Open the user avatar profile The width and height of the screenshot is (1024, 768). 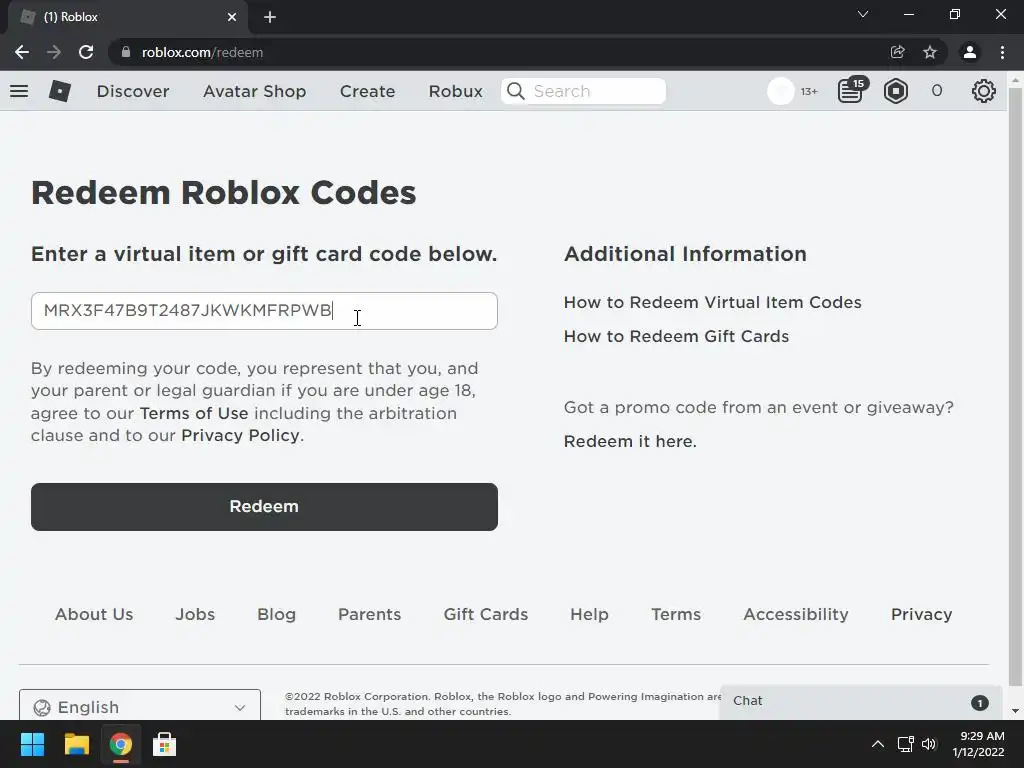[x=780, y=91]
